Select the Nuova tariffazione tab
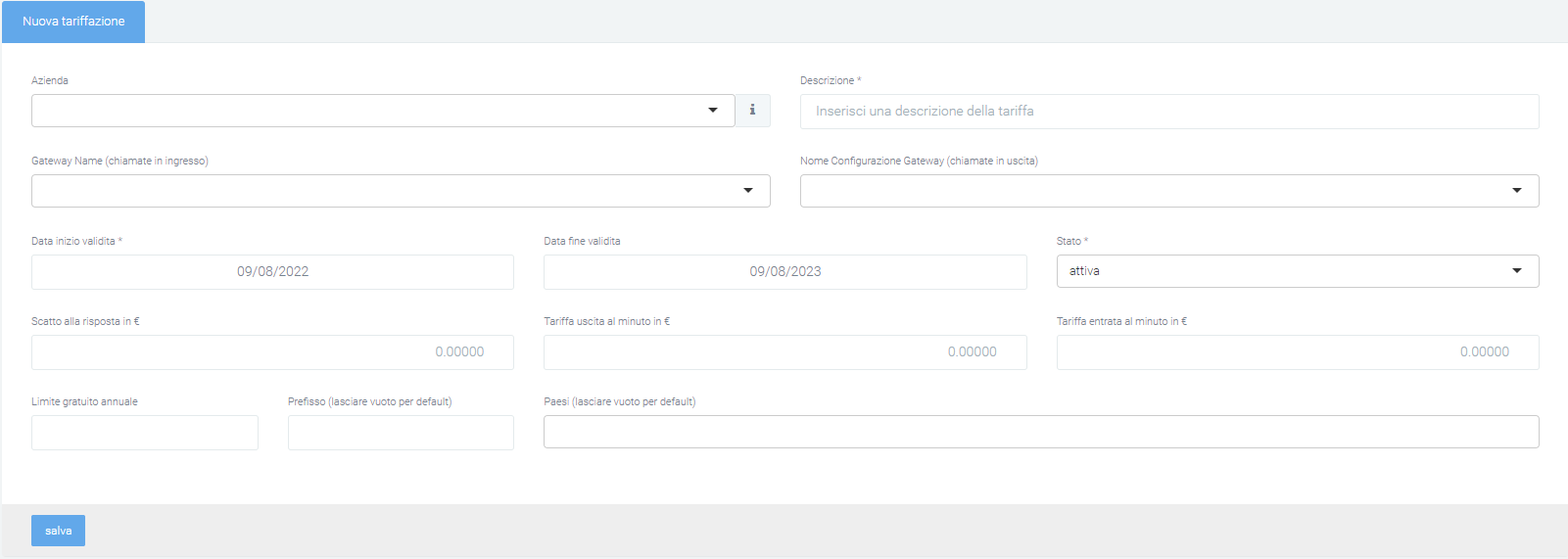 click(x=73, y=22)
